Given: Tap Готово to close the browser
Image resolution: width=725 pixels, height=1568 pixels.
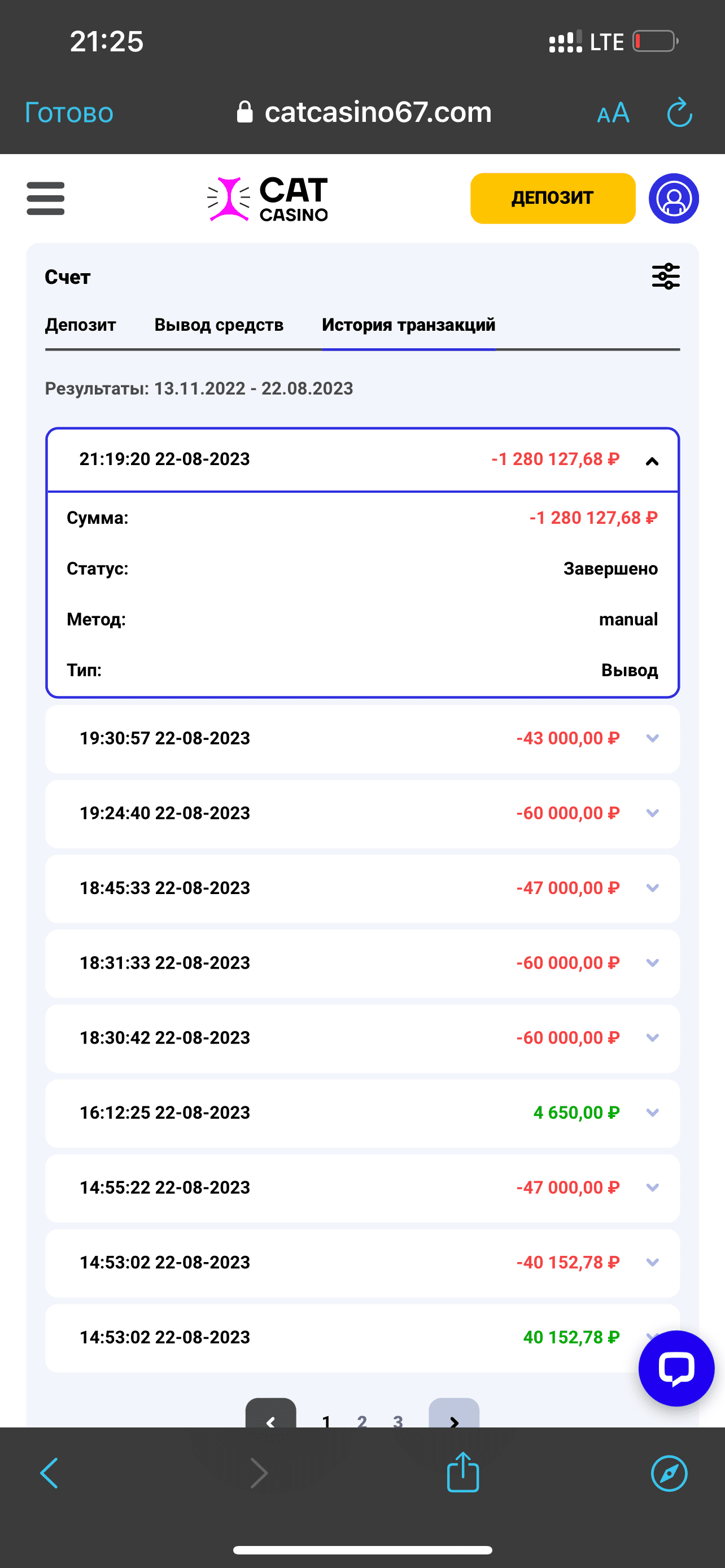Looking at the screenshot, I should pyautogui.click(x=69, y=113).
